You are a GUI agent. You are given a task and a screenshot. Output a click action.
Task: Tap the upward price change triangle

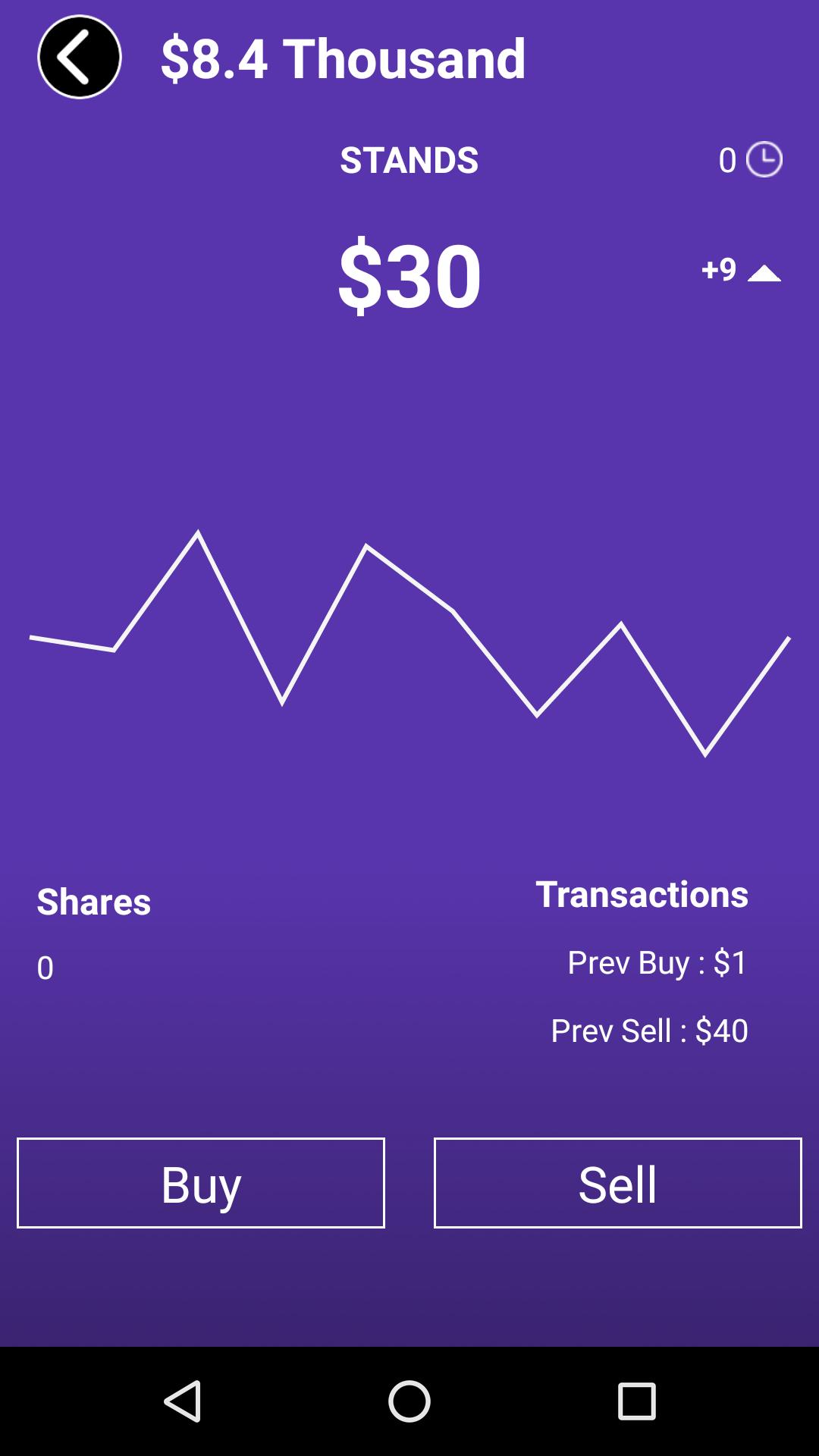click(764, 274)
